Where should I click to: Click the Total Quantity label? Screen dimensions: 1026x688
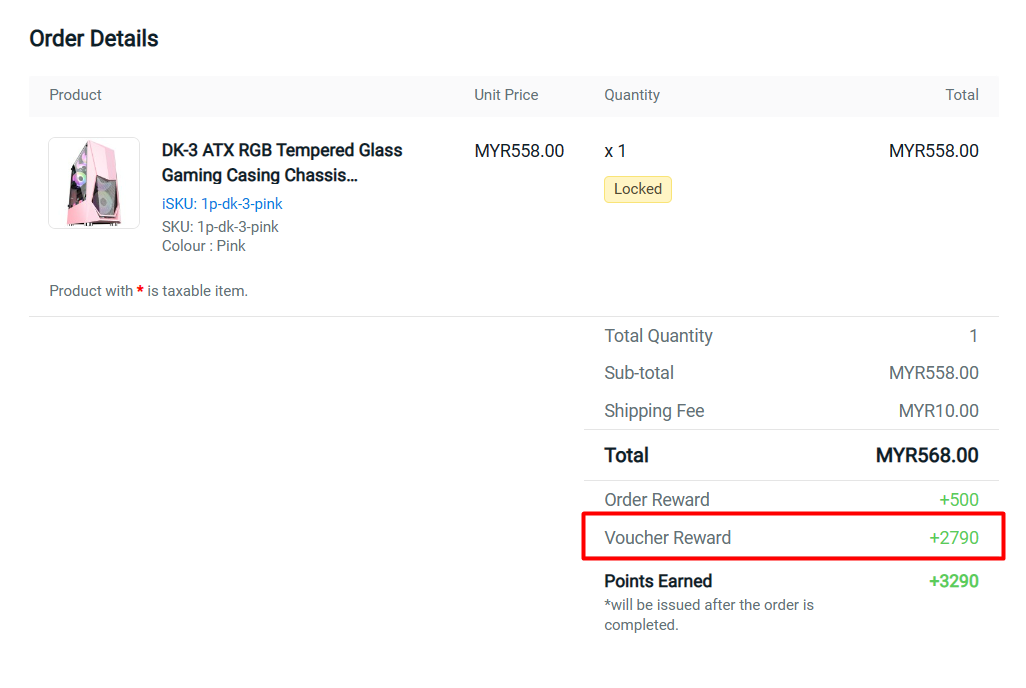click(x=658, y=336)
